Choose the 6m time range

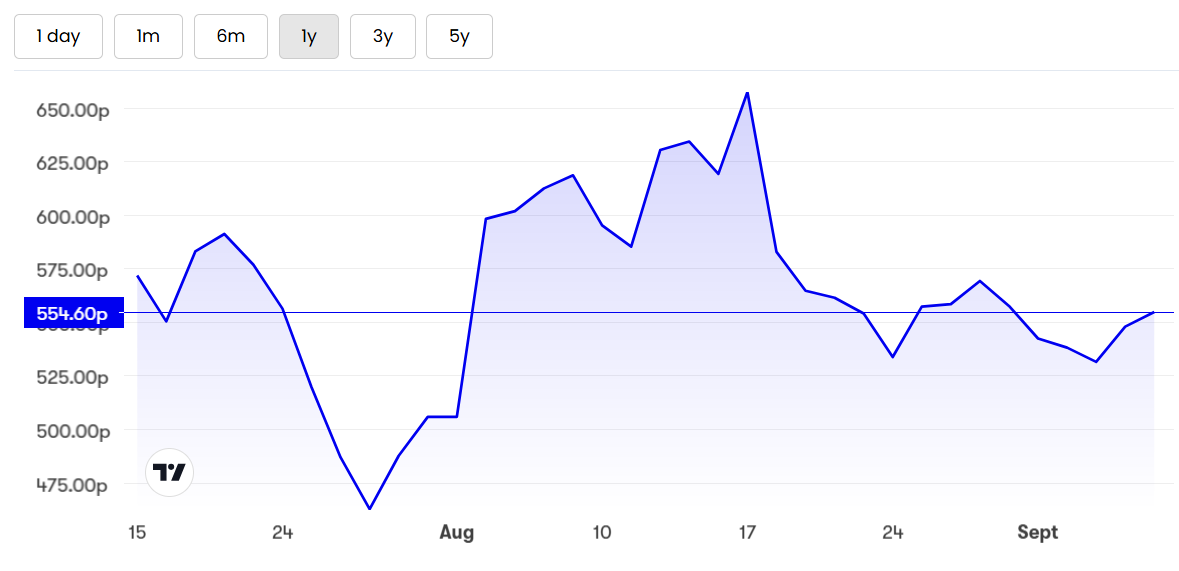click(x=231, y=36)
